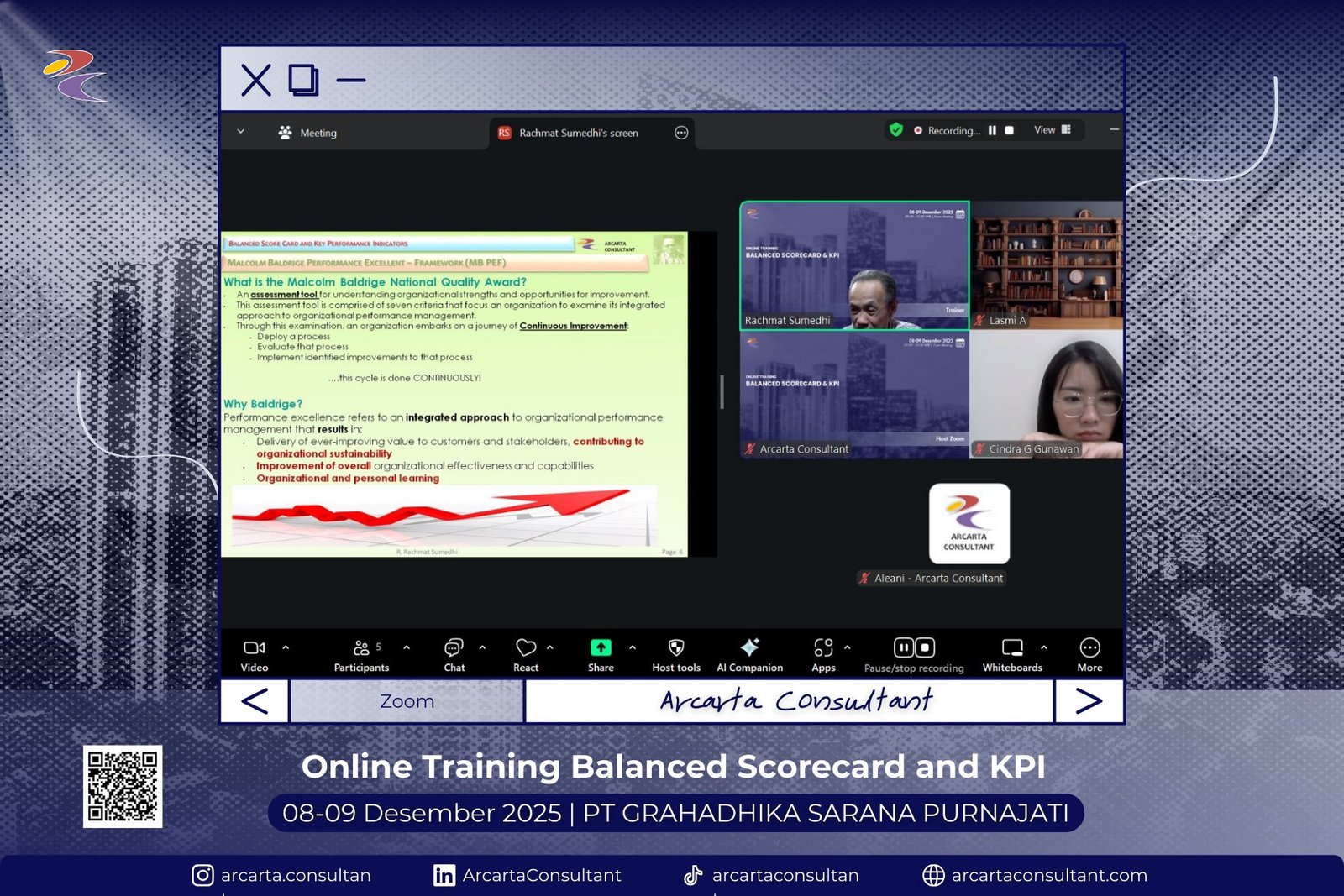Open Whiteboards from the toolbar
The width and height of the screenshot is (1344, 896).
1012,647
